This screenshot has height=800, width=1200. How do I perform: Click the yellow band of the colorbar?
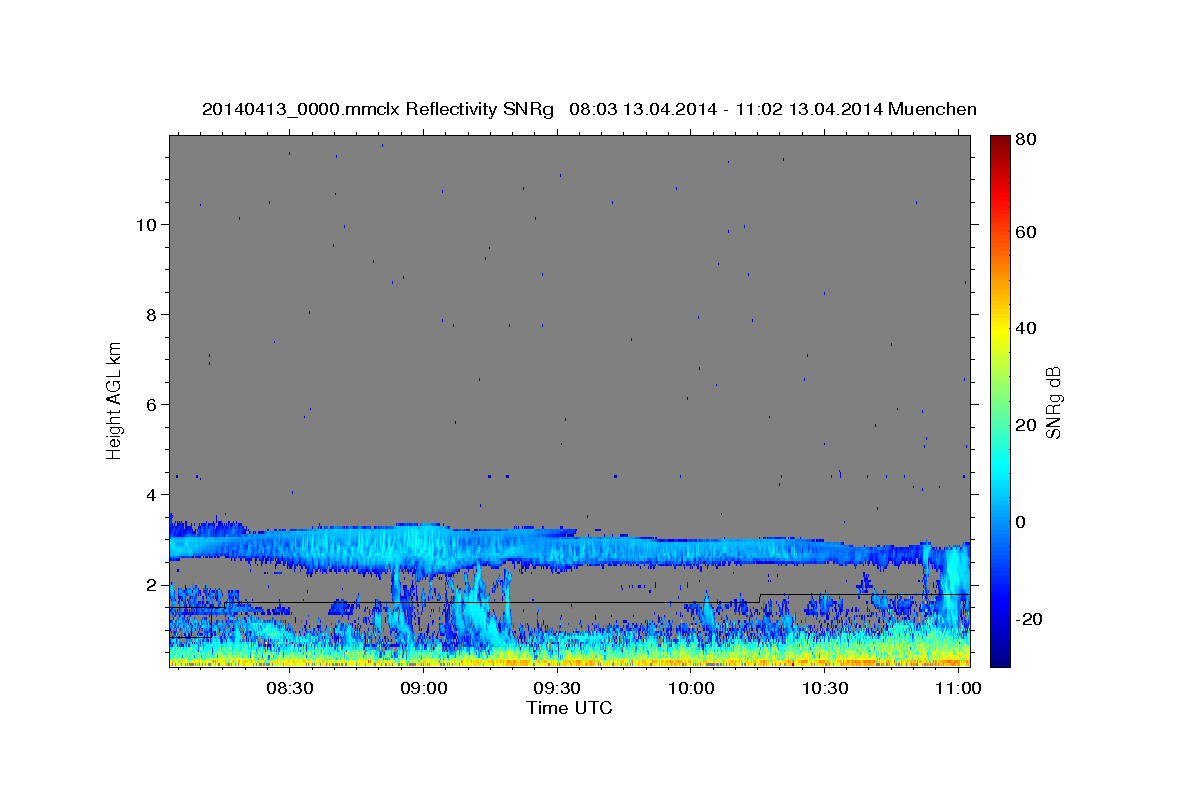(x=999, y=328)
